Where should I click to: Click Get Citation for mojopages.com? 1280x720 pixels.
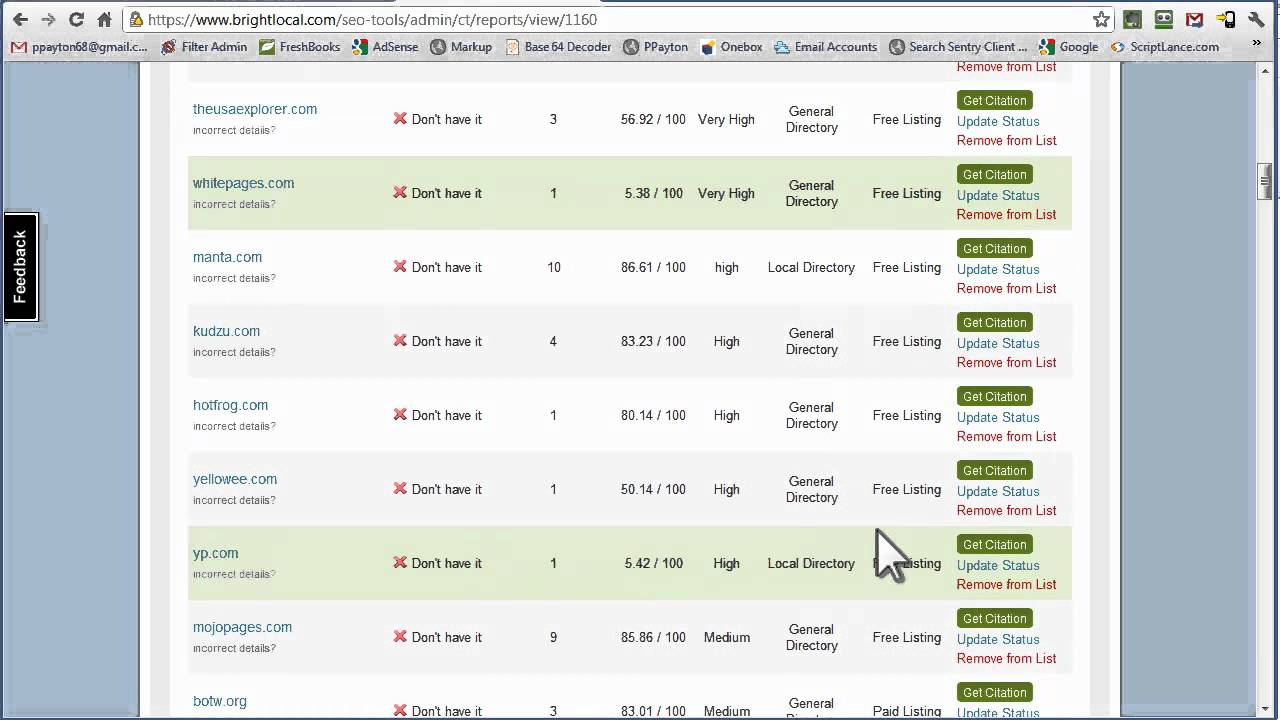[994, 618]
